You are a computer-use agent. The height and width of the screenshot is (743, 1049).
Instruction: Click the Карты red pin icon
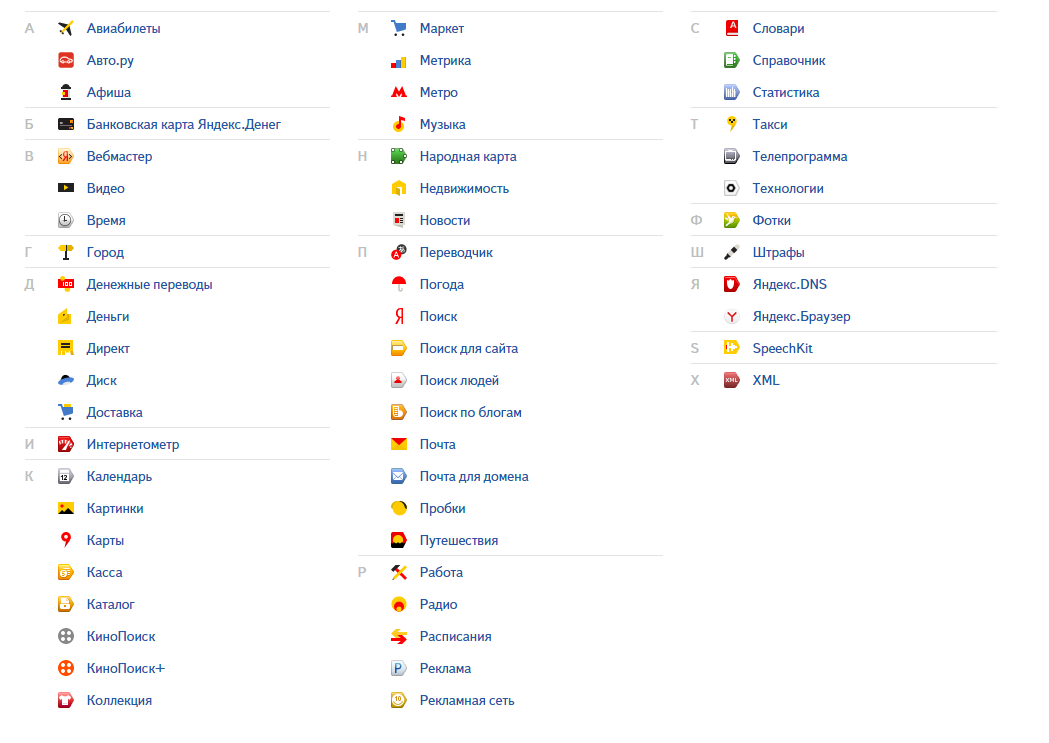click(x=66, y=540)
